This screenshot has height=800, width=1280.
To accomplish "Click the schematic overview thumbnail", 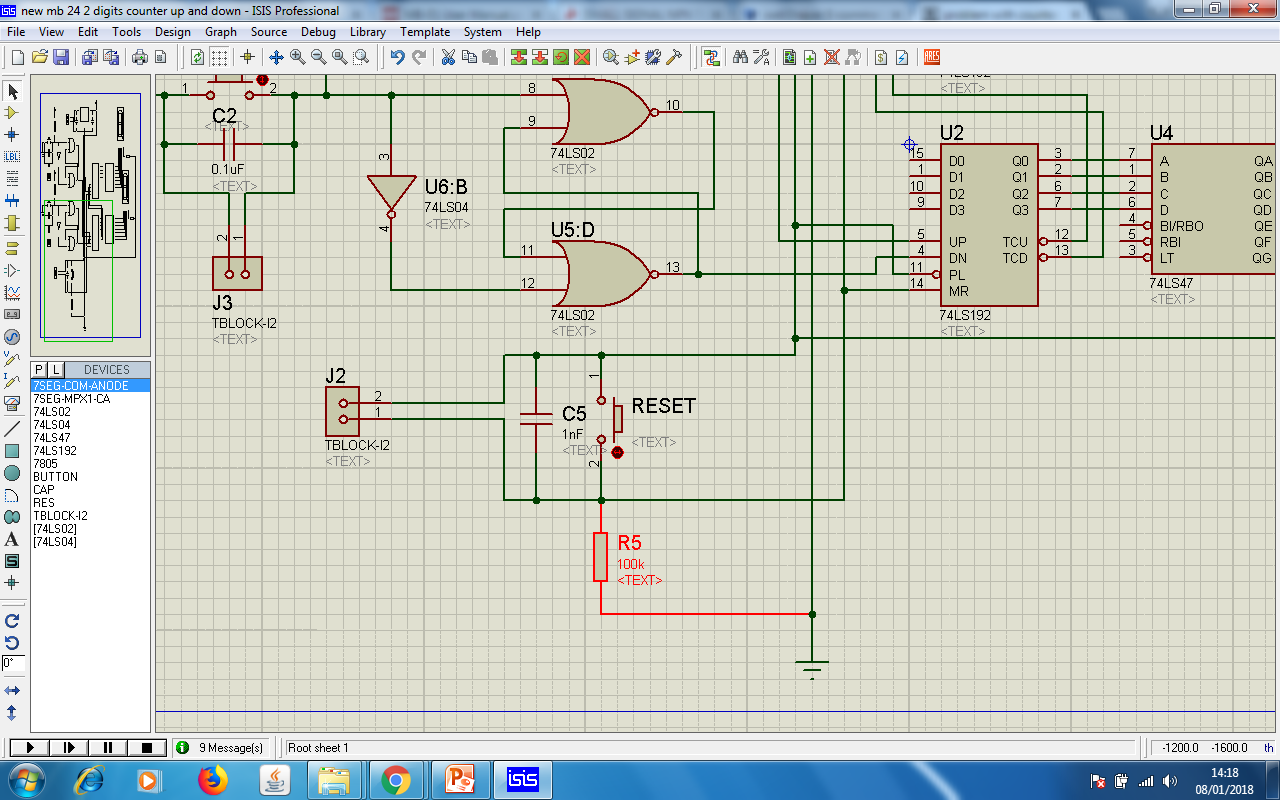I will pos(90,215).
